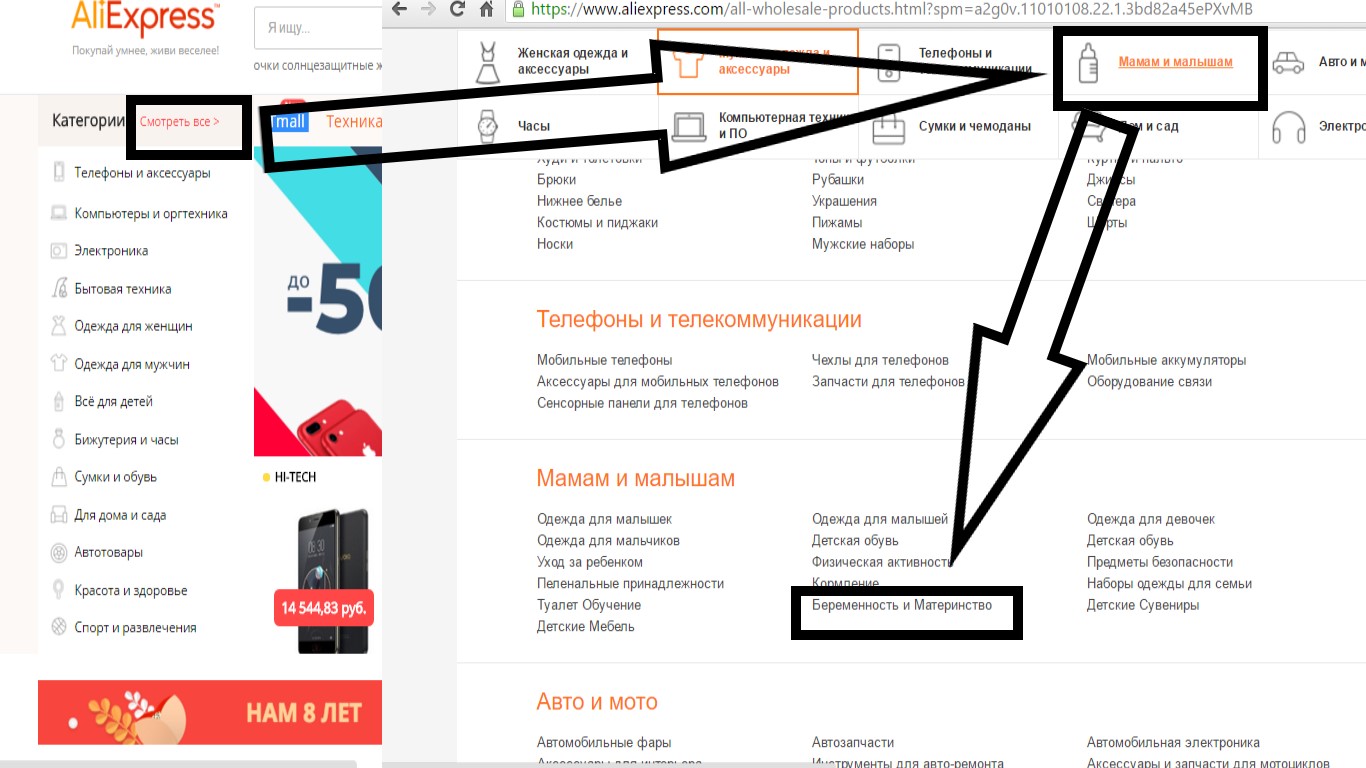
Task: Click the bottle icon beside Мамам и малышам tile
Action: [1088, 62]
